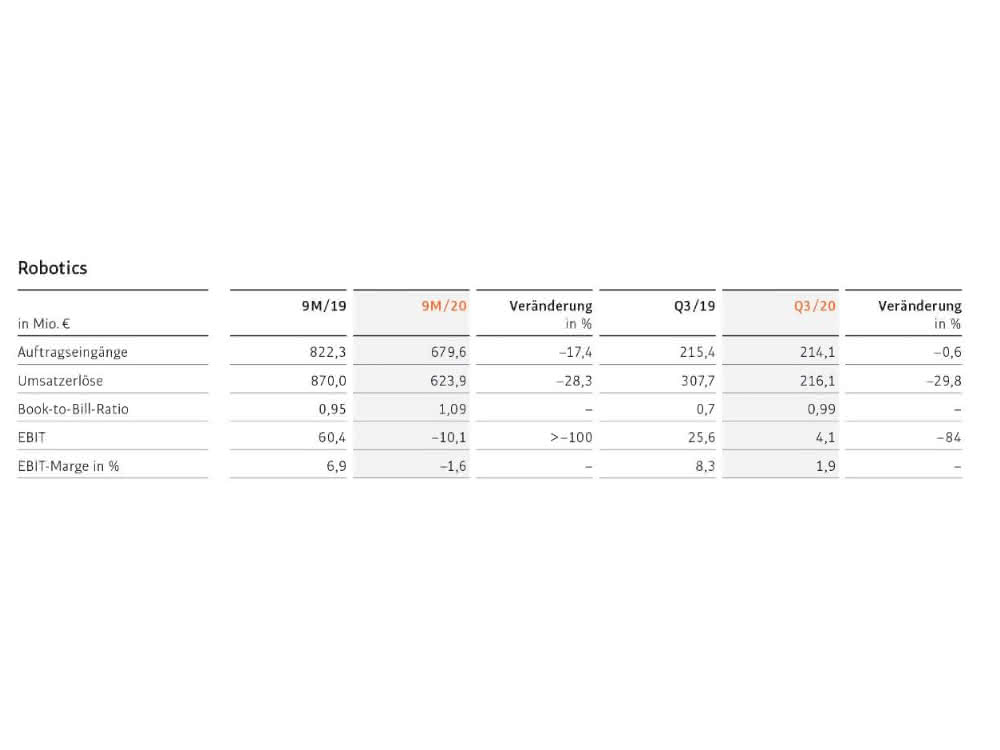This screenshot has width=1000, height=750.
Task: Select the EBIT-Marge in % row label
Action: click(x=68, y=466)
